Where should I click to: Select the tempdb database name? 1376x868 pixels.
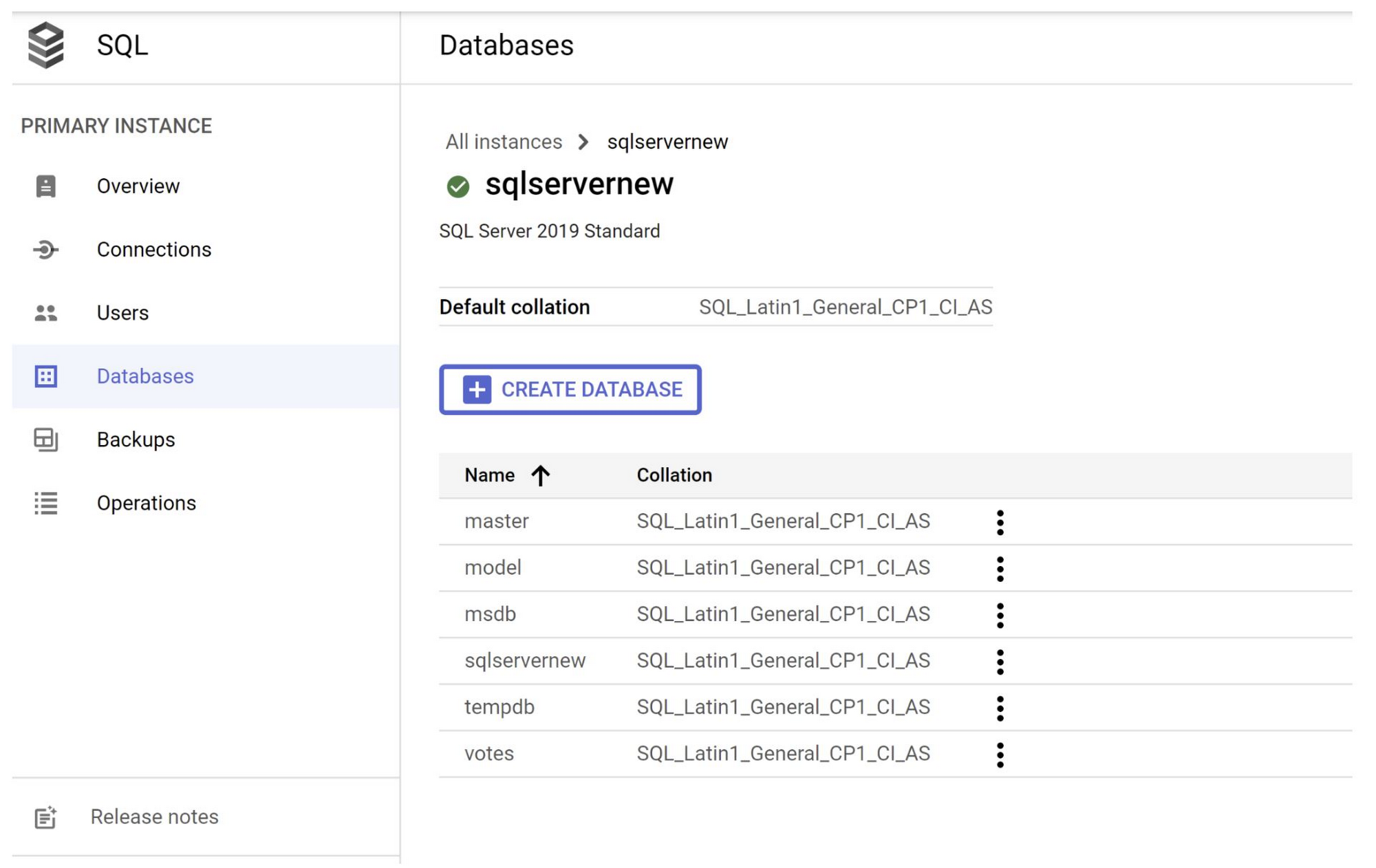(499, 707)
